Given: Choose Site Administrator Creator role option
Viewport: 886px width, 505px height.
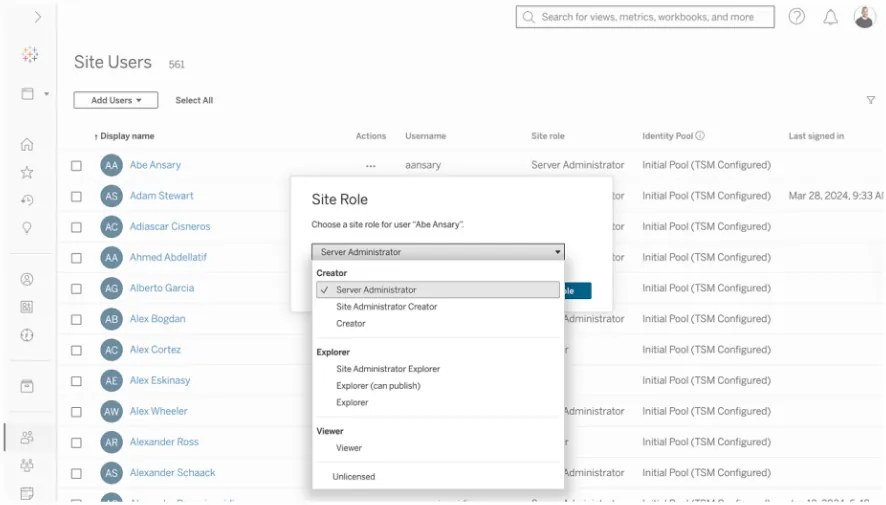Looking at the screenshot, I should [x=386, y=307].
